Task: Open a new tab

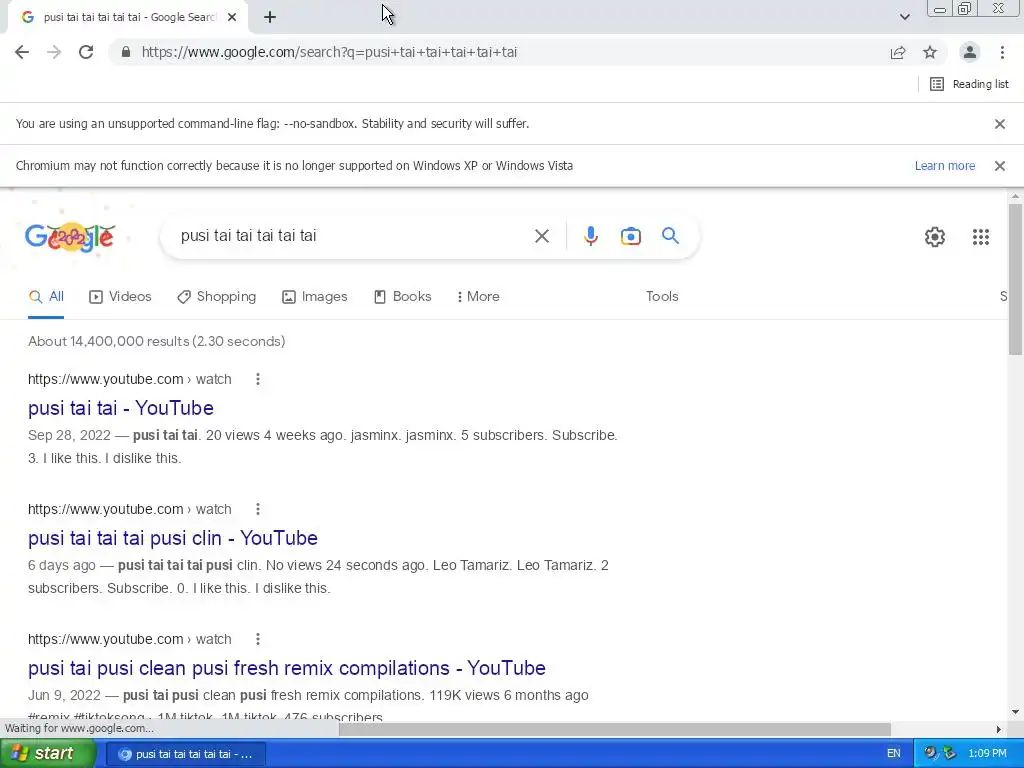Action: [270, 17]
